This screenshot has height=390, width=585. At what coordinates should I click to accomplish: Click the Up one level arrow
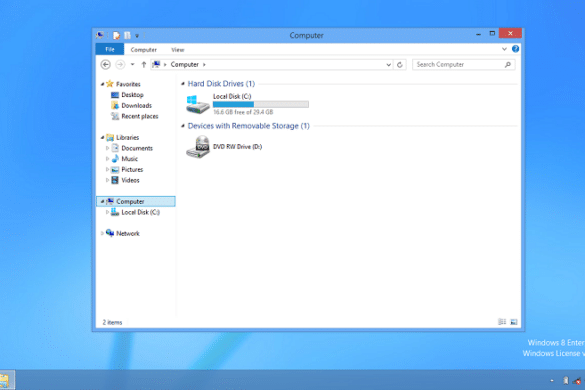coord(144,65)
